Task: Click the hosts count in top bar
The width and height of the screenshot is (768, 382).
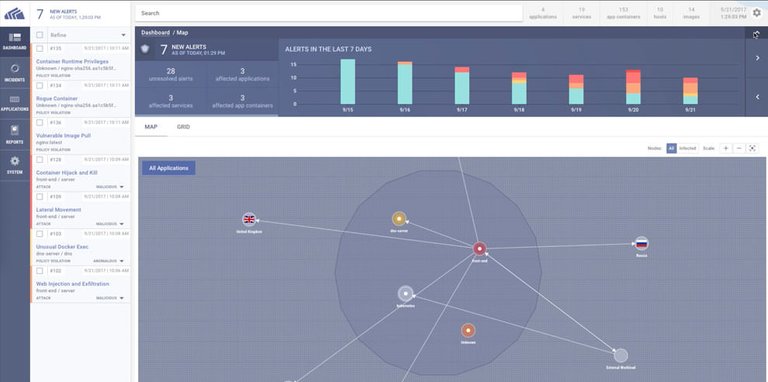Action: pos(660,13)
